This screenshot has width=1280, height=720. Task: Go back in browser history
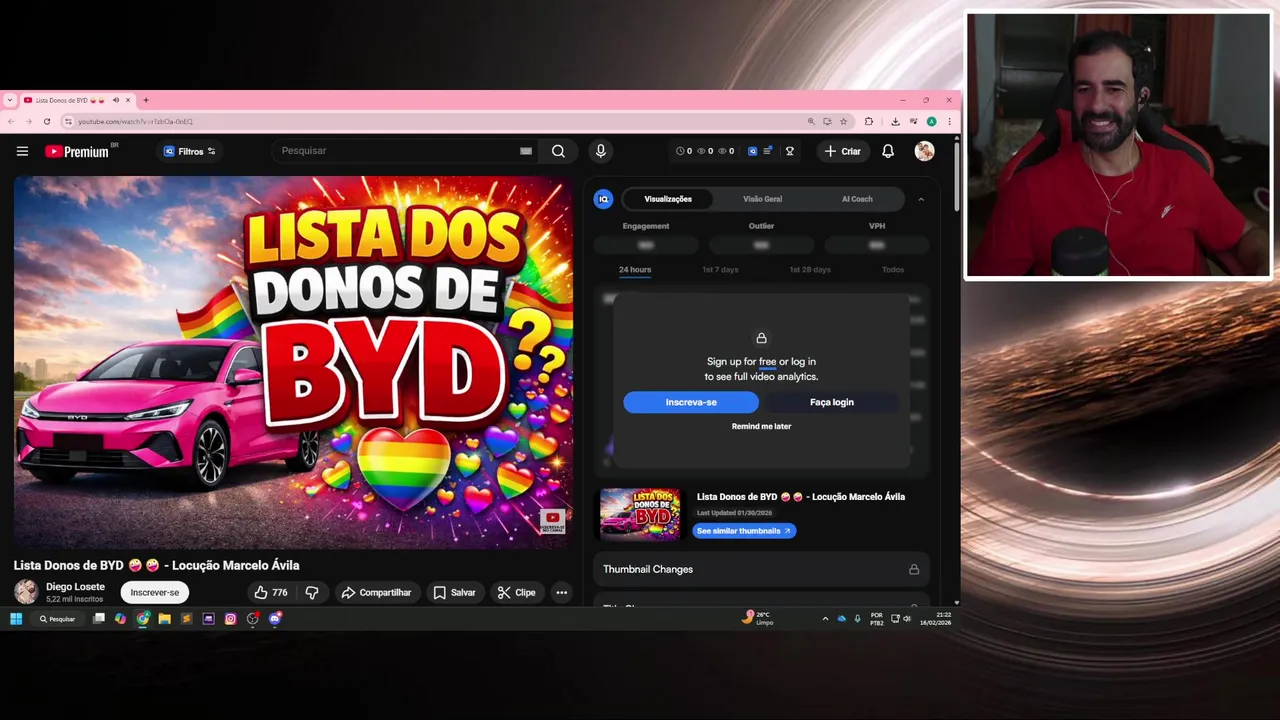[11, 121]
